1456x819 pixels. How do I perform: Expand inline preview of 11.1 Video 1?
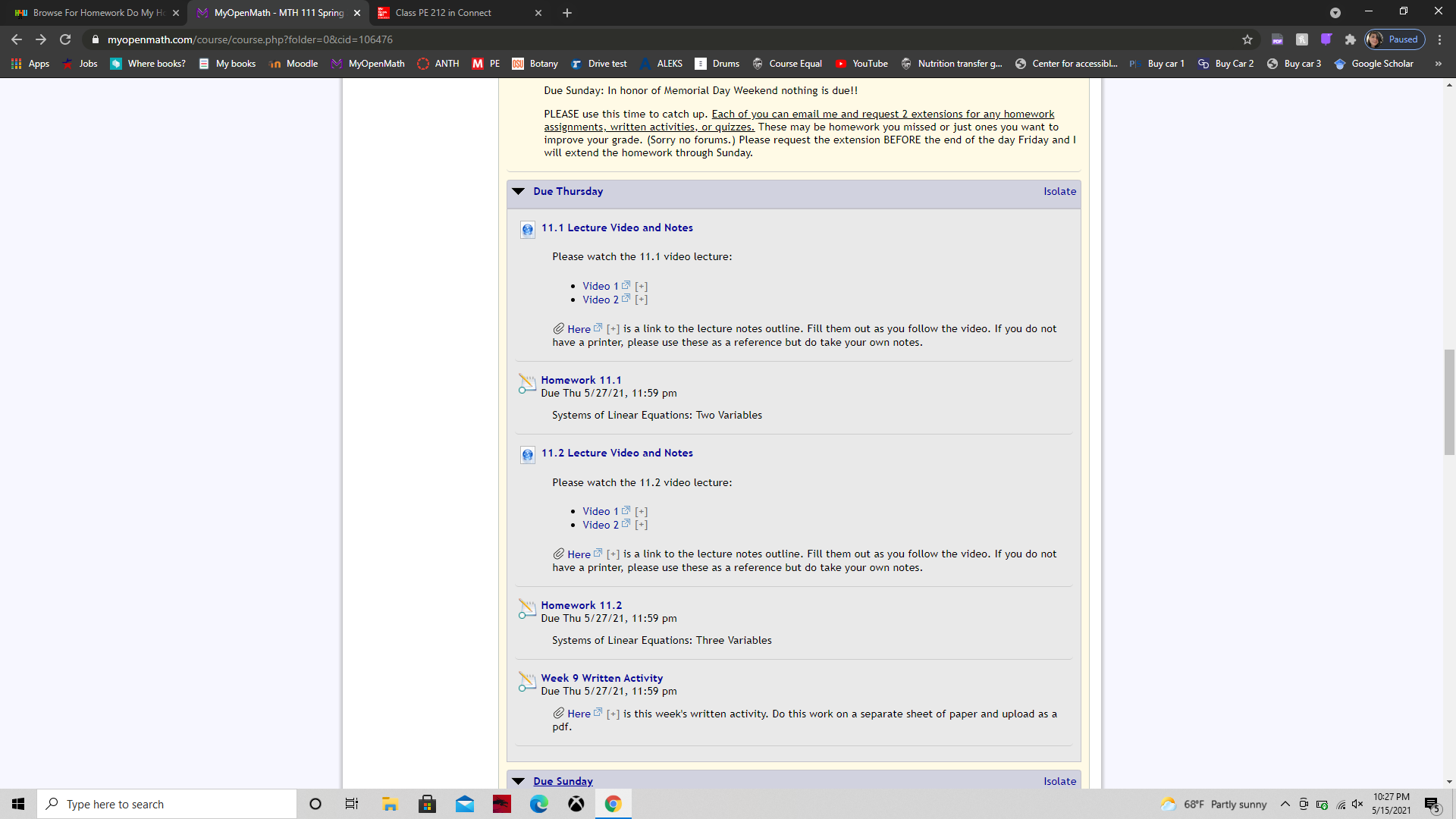pos(641,287)
